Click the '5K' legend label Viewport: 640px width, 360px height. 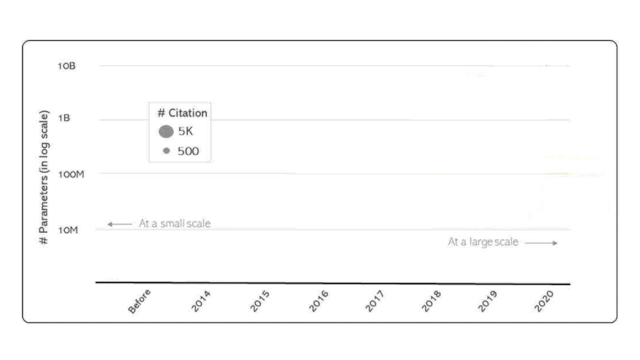[x=185, y=131]
